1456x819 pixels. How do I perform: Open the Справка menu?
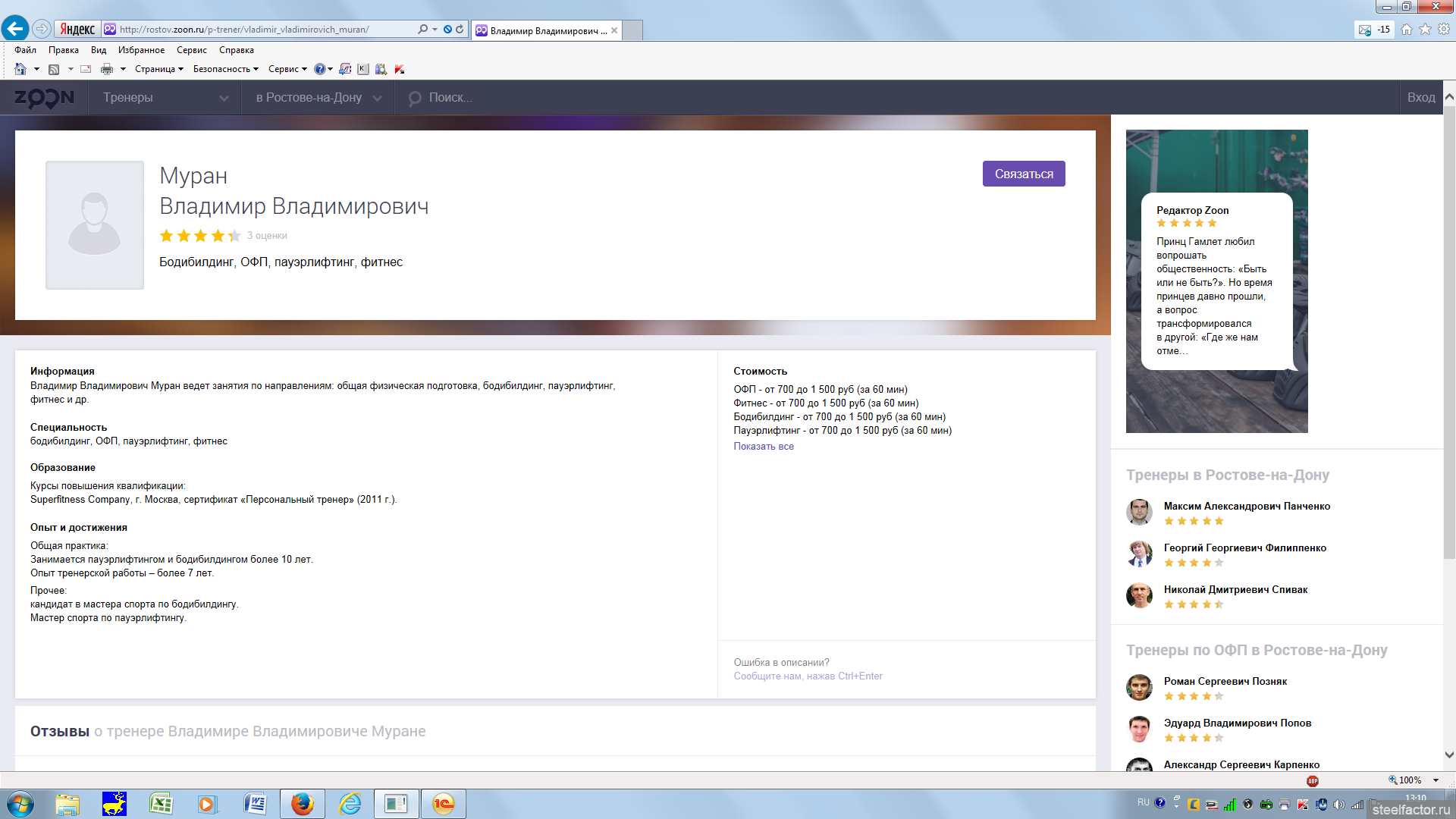(237, 50)
